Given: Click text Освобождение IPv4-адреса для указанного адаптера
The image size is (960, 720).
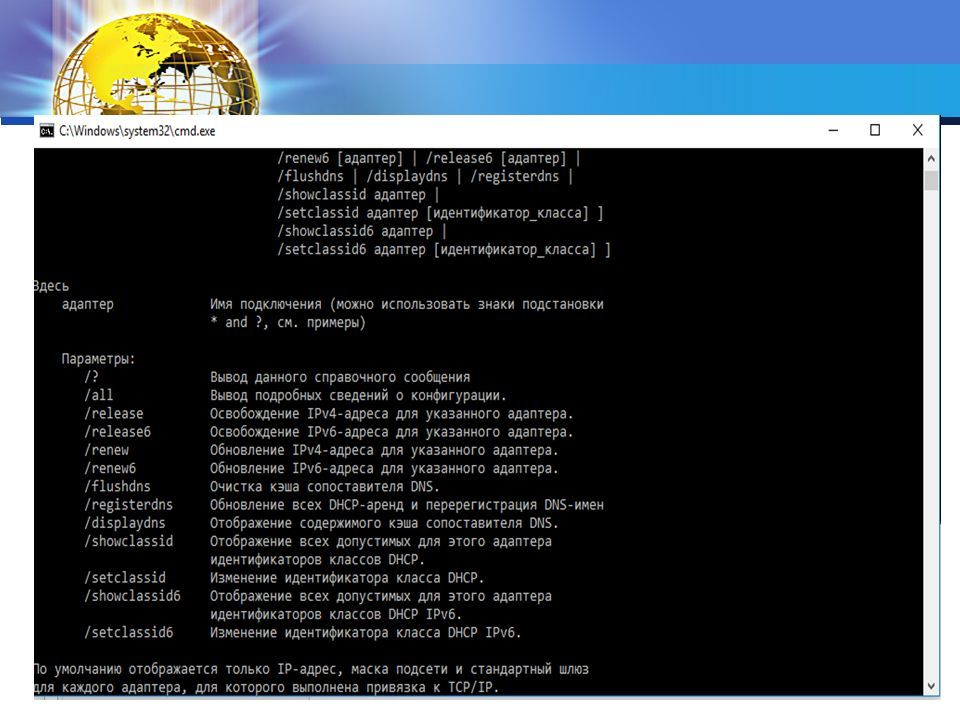Looking at the screenshot, I should 392,414.
